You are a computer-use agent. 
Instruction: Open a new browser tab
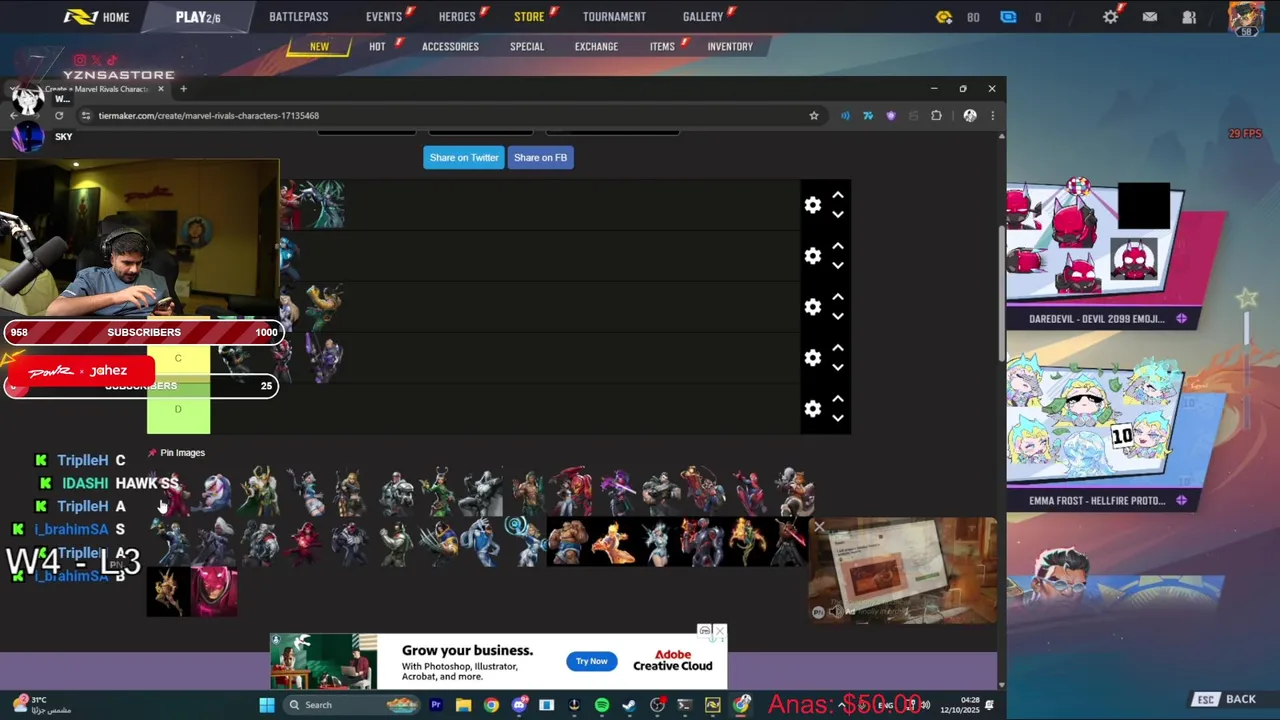coord(183,89)
